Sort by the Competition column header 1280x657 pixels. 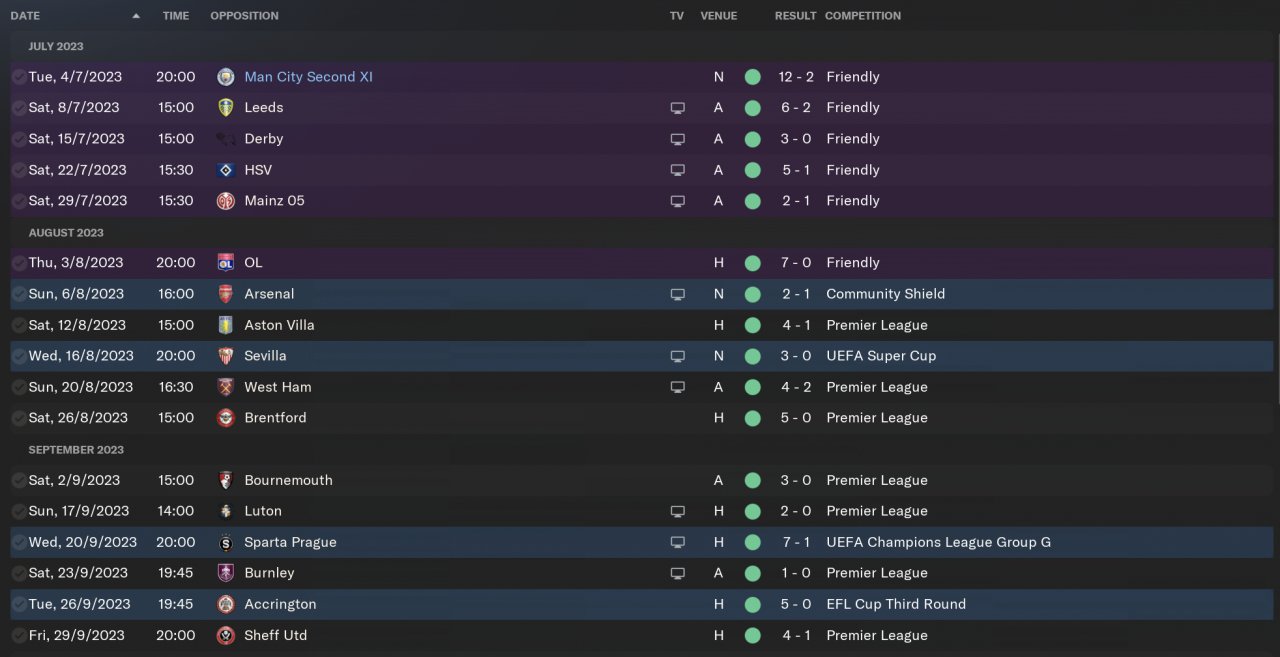pyautogui.click(x=862, y=16)
